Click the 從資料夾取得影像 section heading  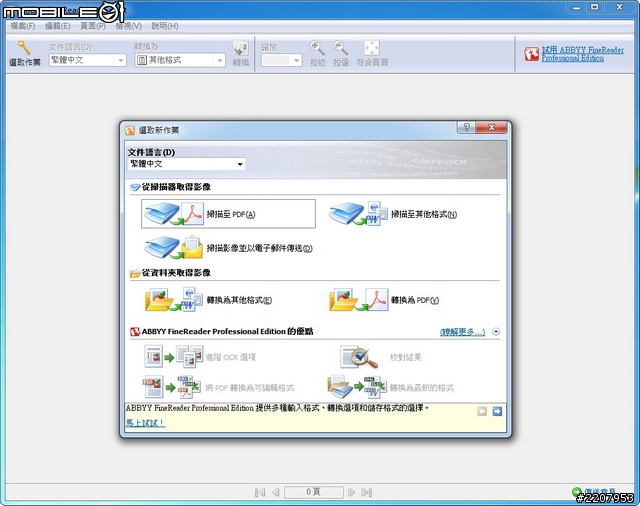176,273
